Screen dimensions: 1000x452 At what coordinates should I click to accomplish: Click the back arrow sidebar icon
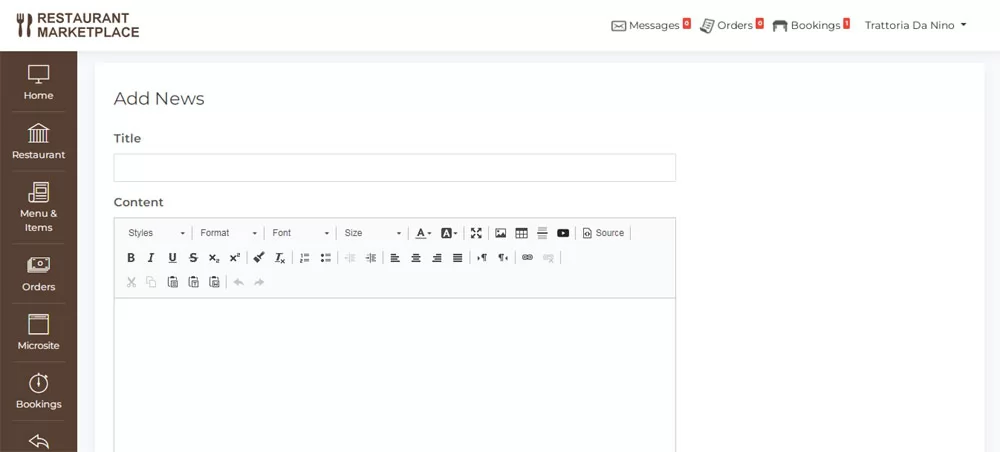pos(38,441)
